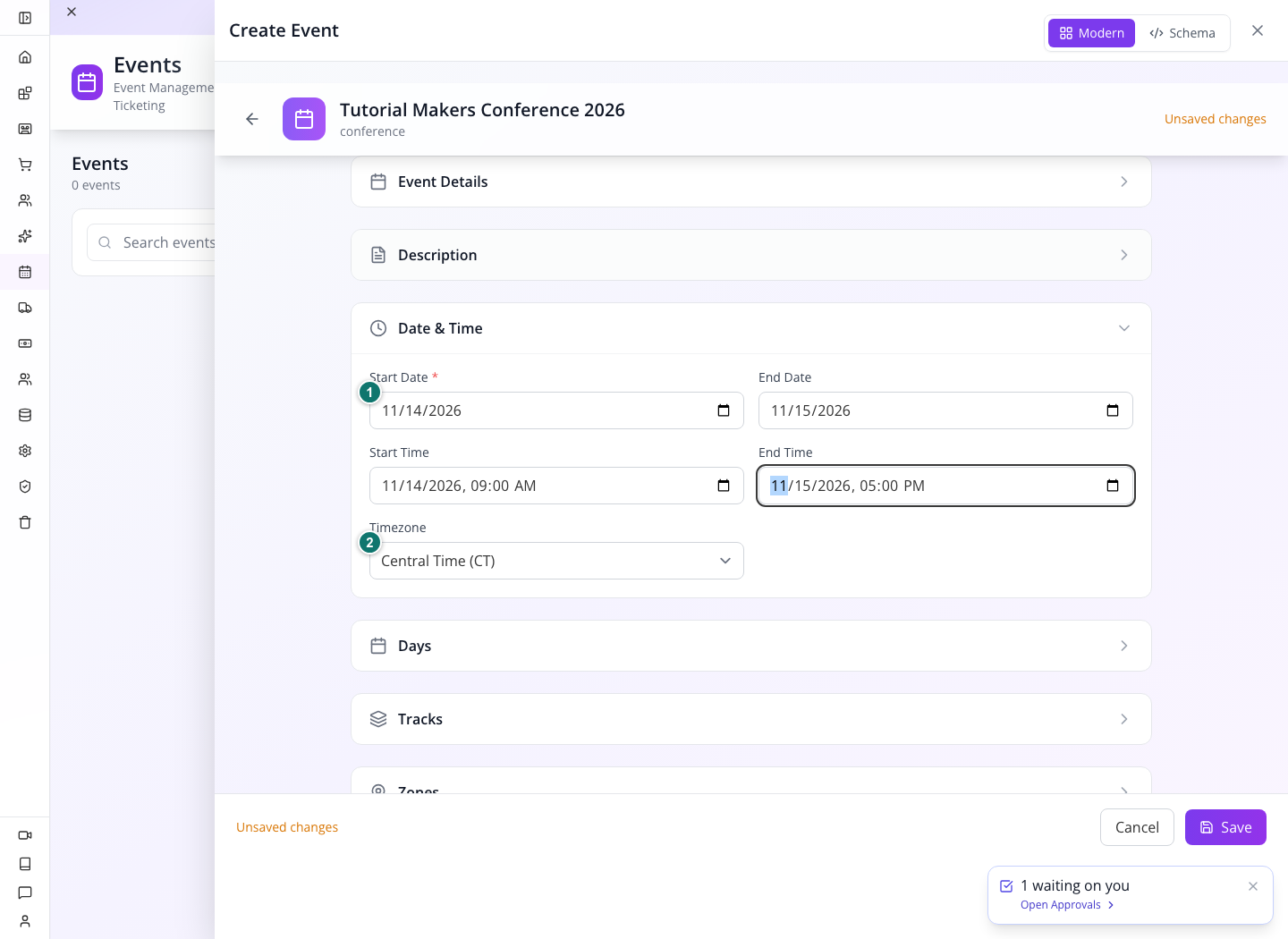Open Approvals link in notification
The height and width of the screenshot is (939, 1288).
point(1067,905)
